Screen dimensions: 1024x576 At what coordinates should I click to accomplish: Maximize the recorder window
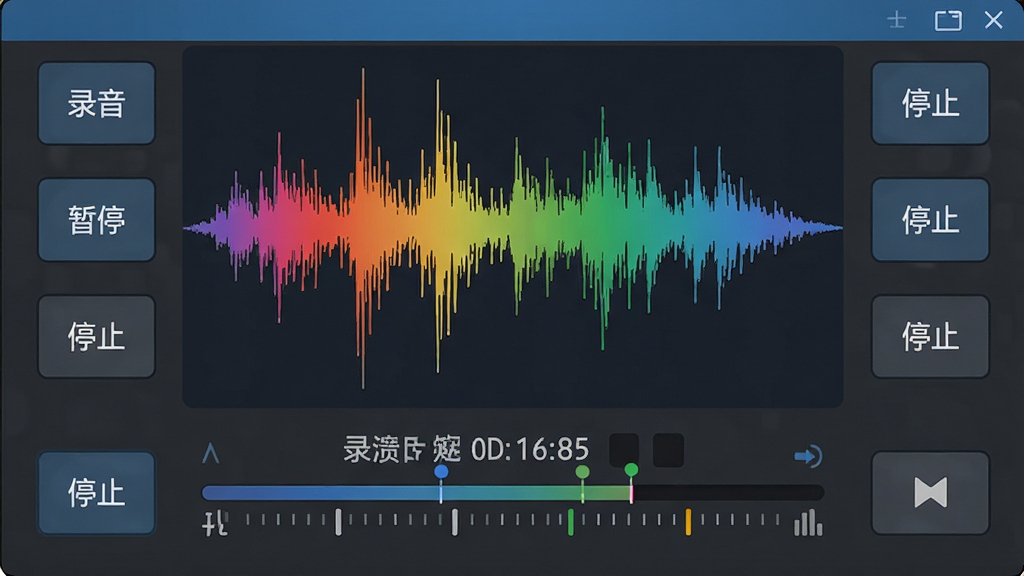pos(948,20)
